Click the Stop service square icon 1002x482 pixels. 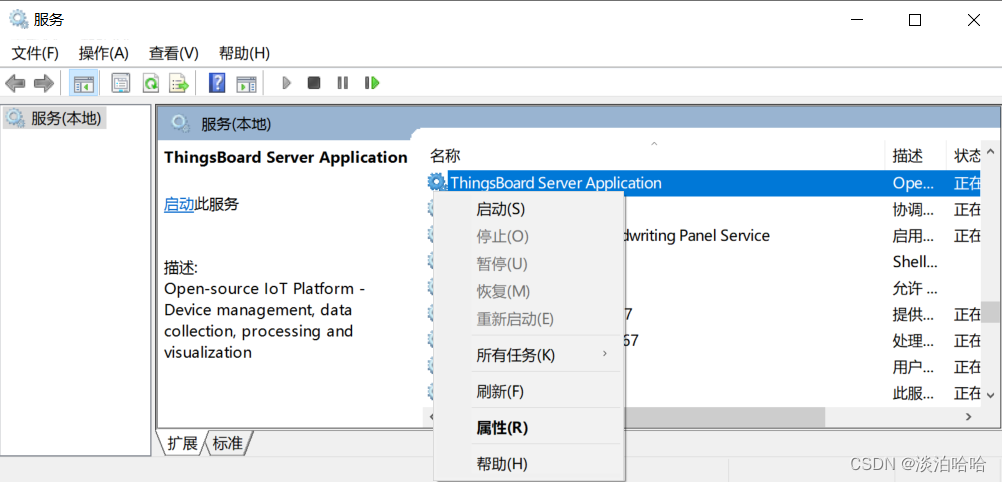[x=314, y=83]
